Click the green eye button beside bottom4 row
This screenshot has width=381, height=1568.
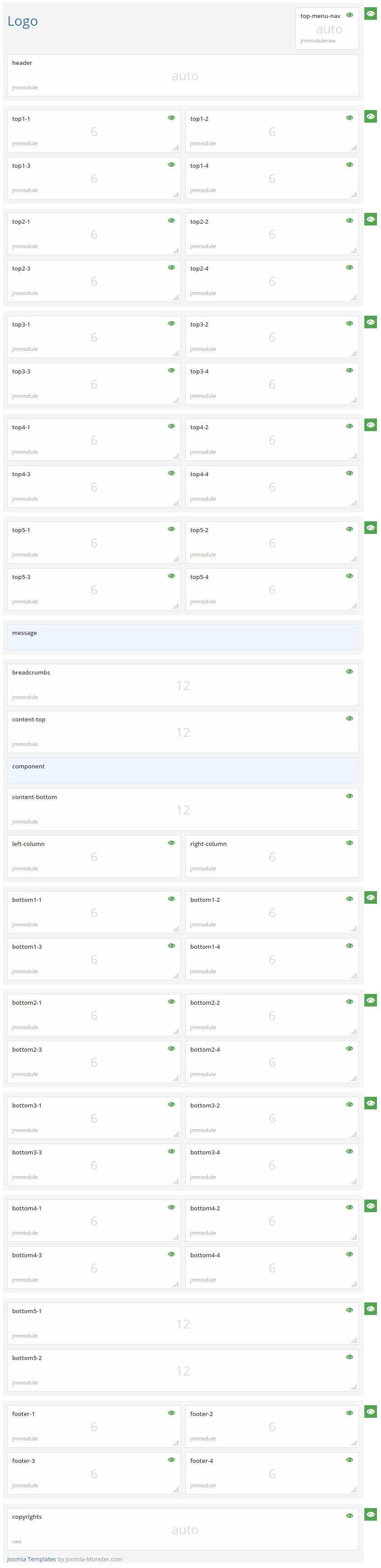pyautogui.click(x=370, y=1206)
